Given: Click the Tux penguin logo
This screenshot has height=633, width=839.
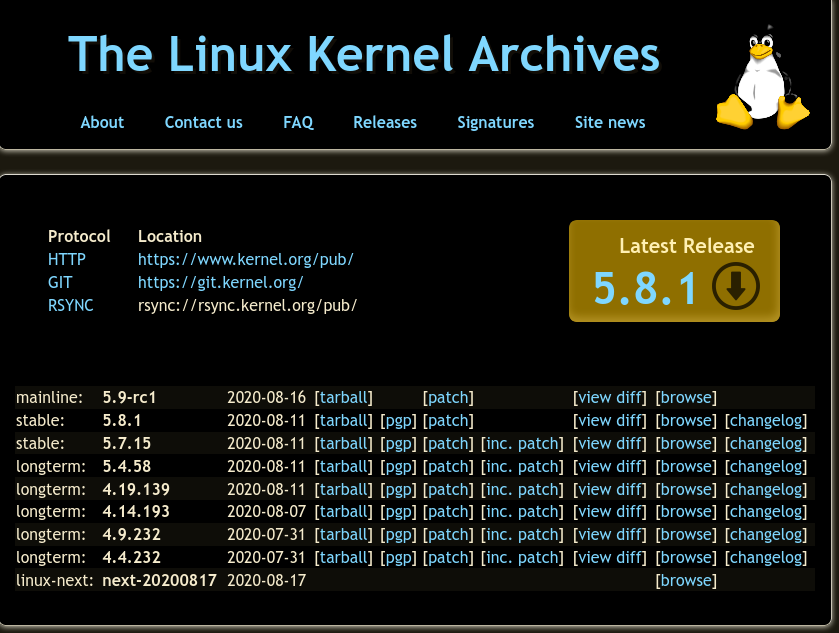Looking at the screenshot, I should pos(762,77).
